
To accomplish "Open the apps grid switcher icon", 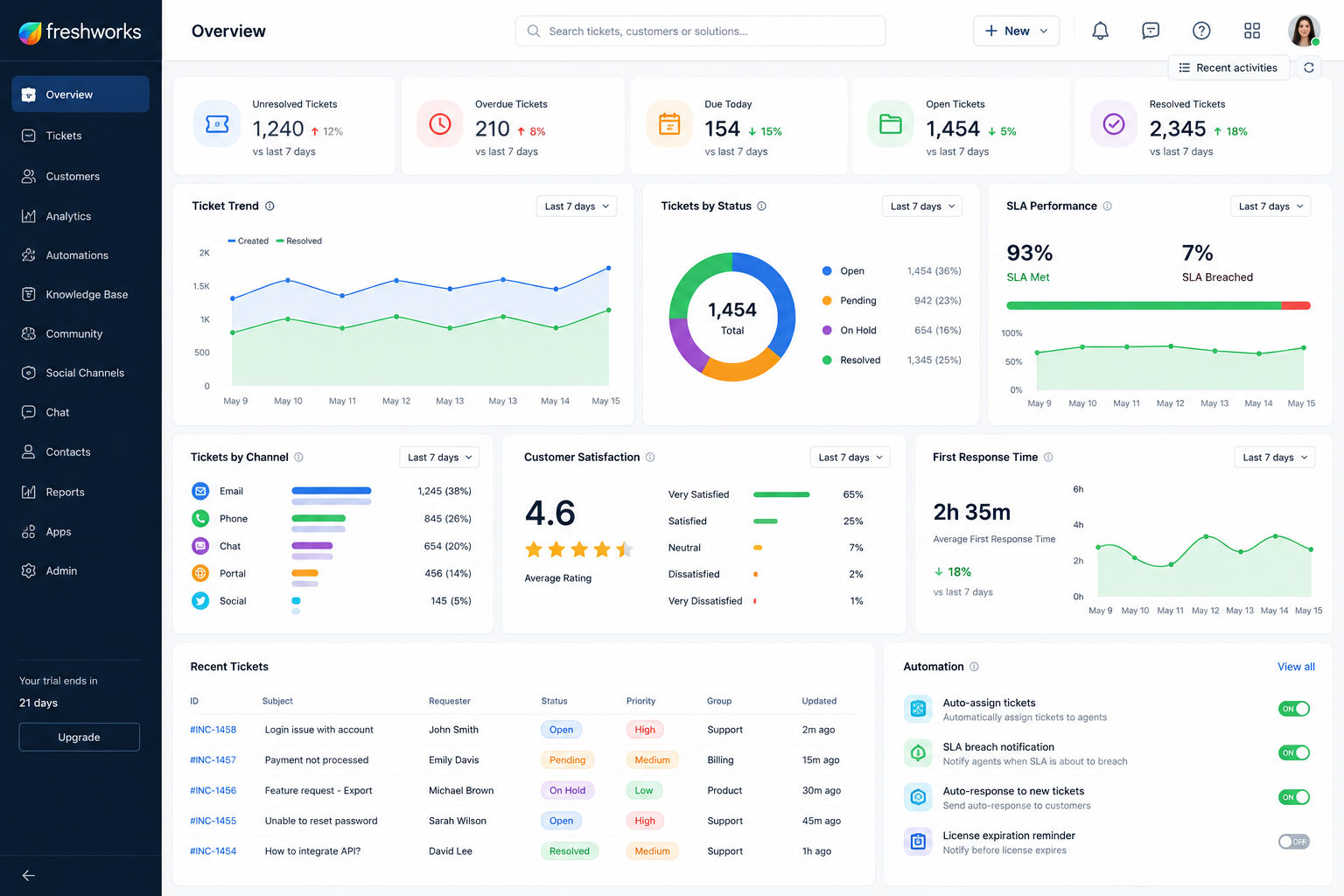I will coord(1252,31).
